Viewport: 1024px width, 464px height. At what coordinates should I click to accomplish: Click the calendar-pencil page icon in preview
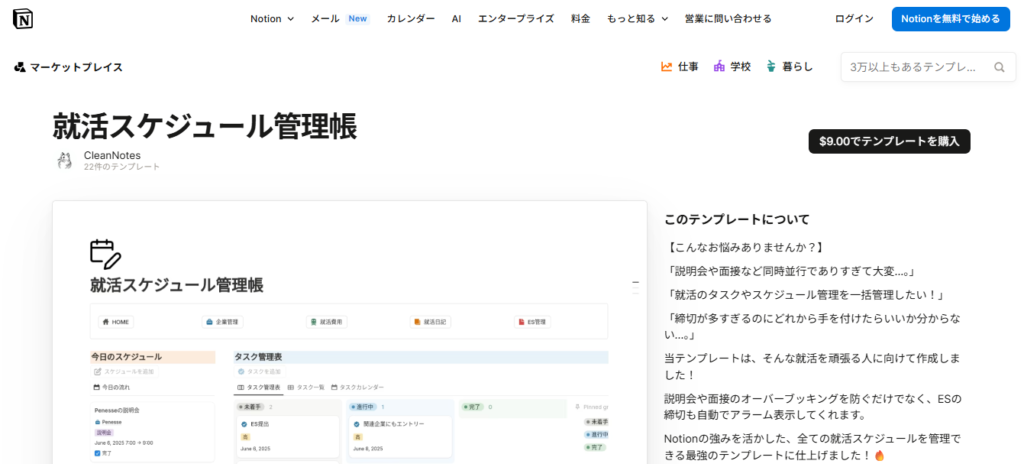106,254
